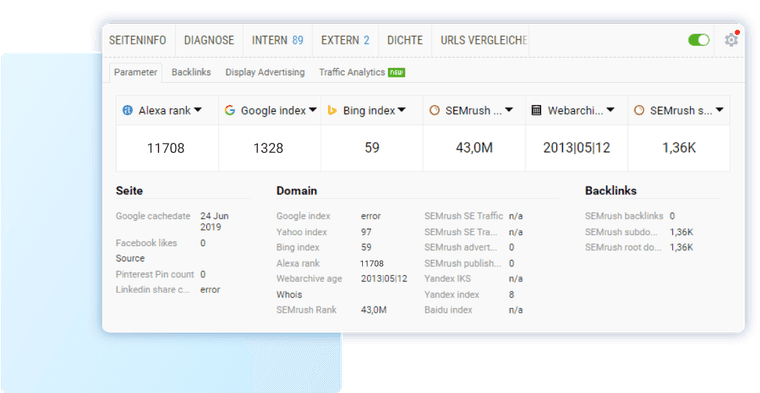Click the Yahoo index label
The image size is (760, 393).
301,232
